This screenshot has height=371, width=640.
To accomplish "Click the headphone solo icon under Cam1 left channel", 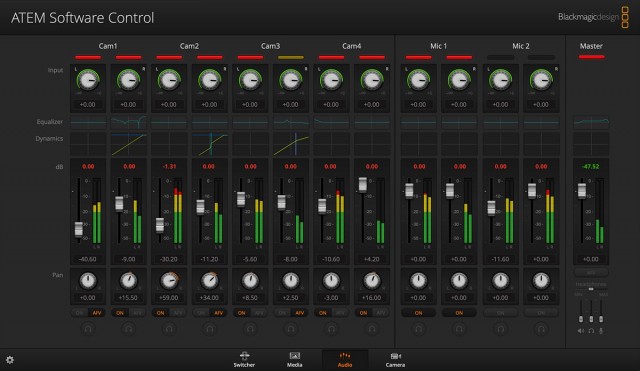I will (88, 328).
